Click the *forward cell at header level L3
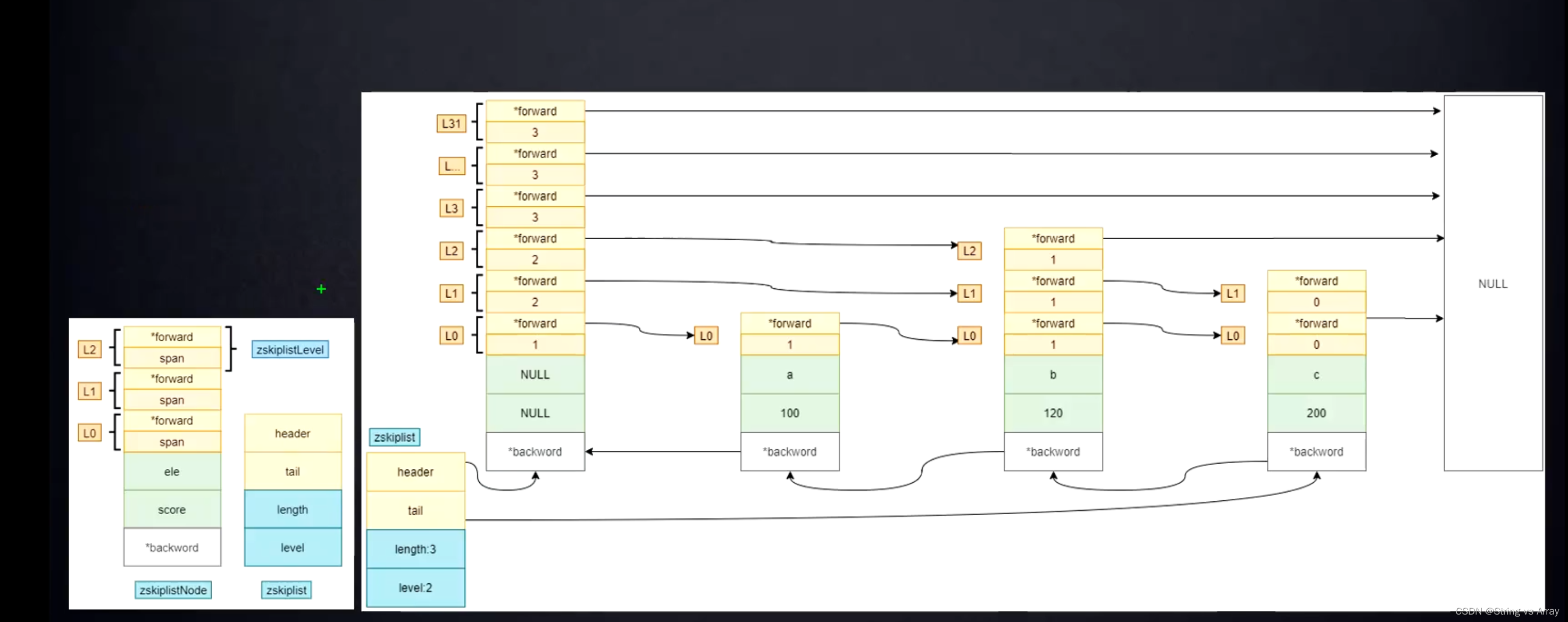Viewport: 1568px width, 622px height. (x=535, y=196)
